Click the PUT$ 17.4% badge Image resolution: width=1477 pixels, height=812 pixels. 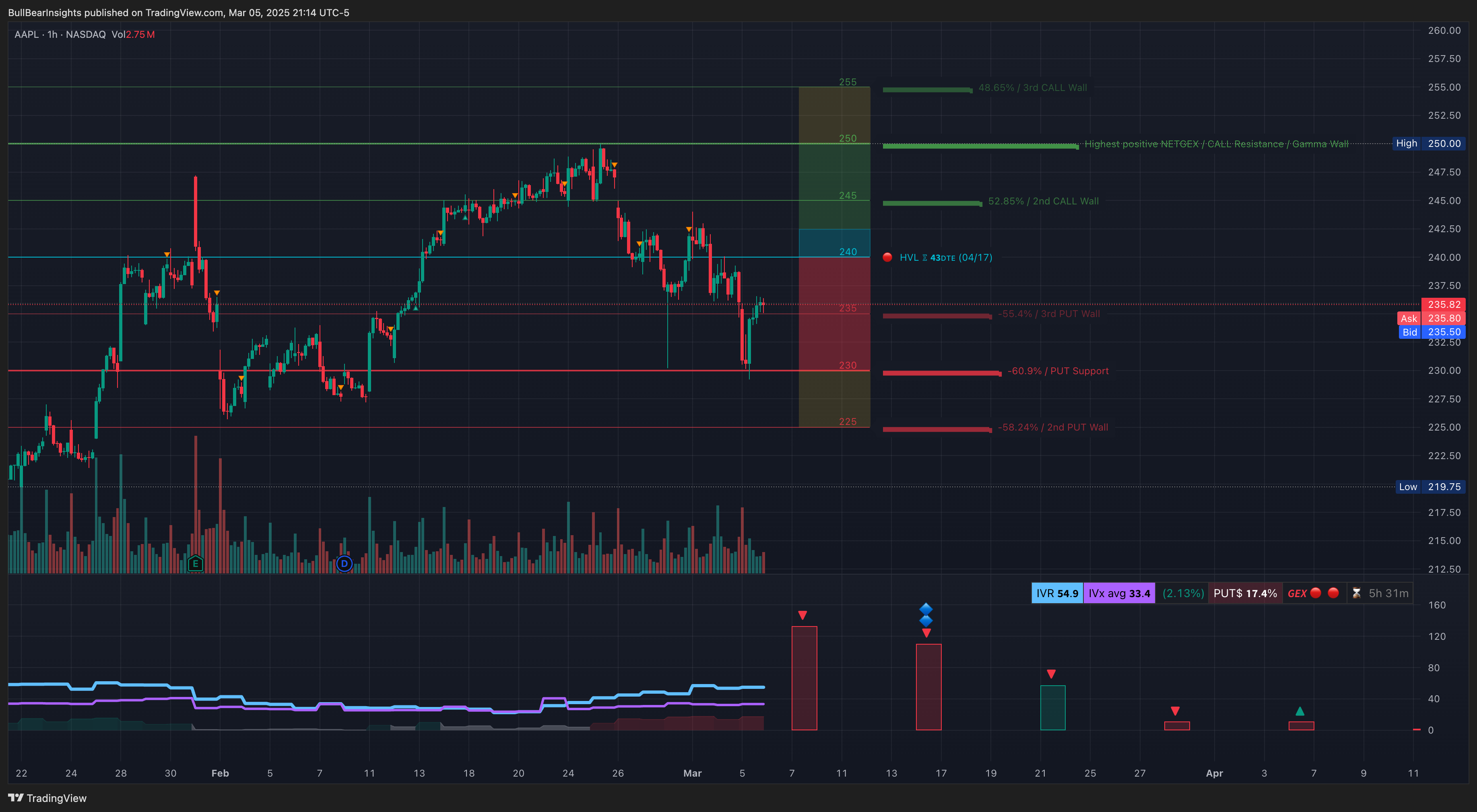pyautogui.click(x=1245, y=593)
